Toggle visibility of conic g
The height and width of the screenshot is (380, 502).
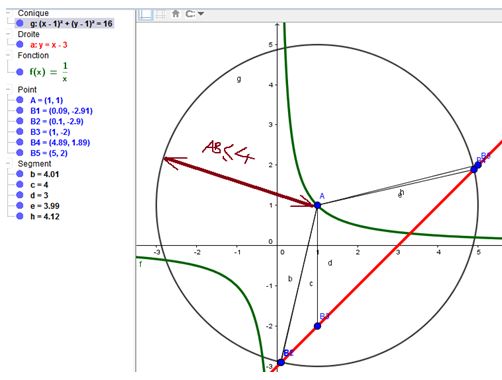tap(20, 23)
